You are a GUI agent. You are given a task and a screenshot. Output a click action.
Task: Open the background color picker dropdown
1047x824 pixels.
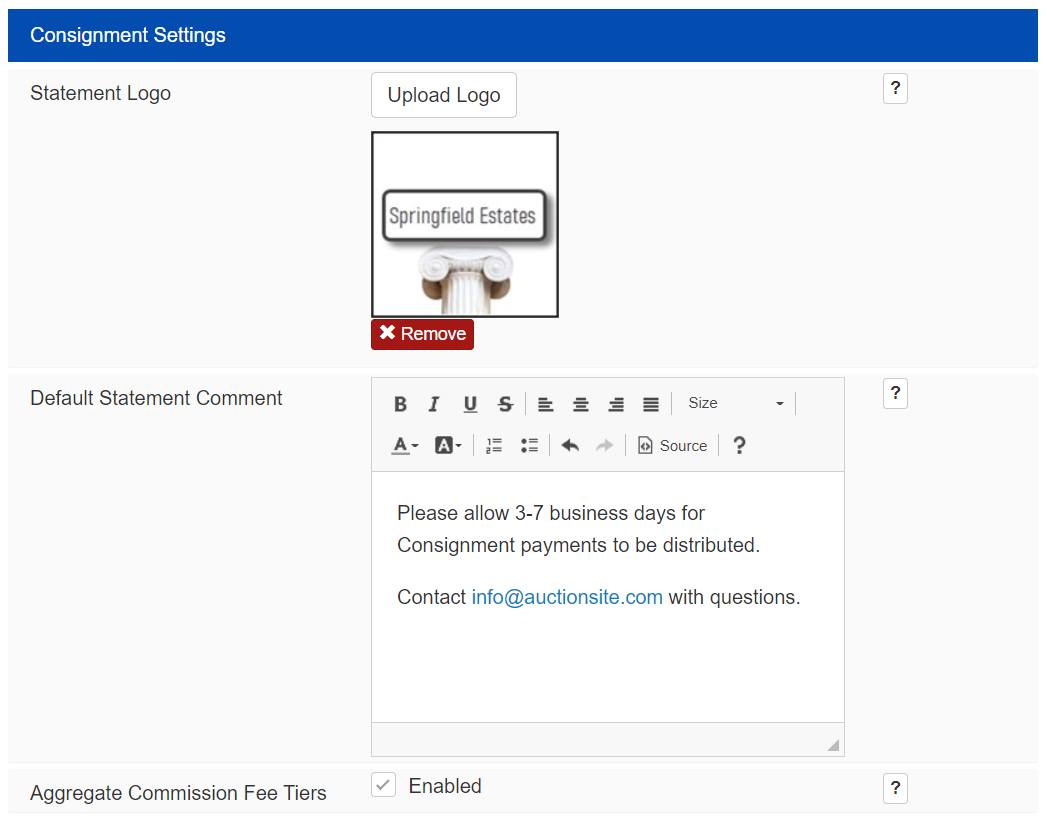coord(449,445)
